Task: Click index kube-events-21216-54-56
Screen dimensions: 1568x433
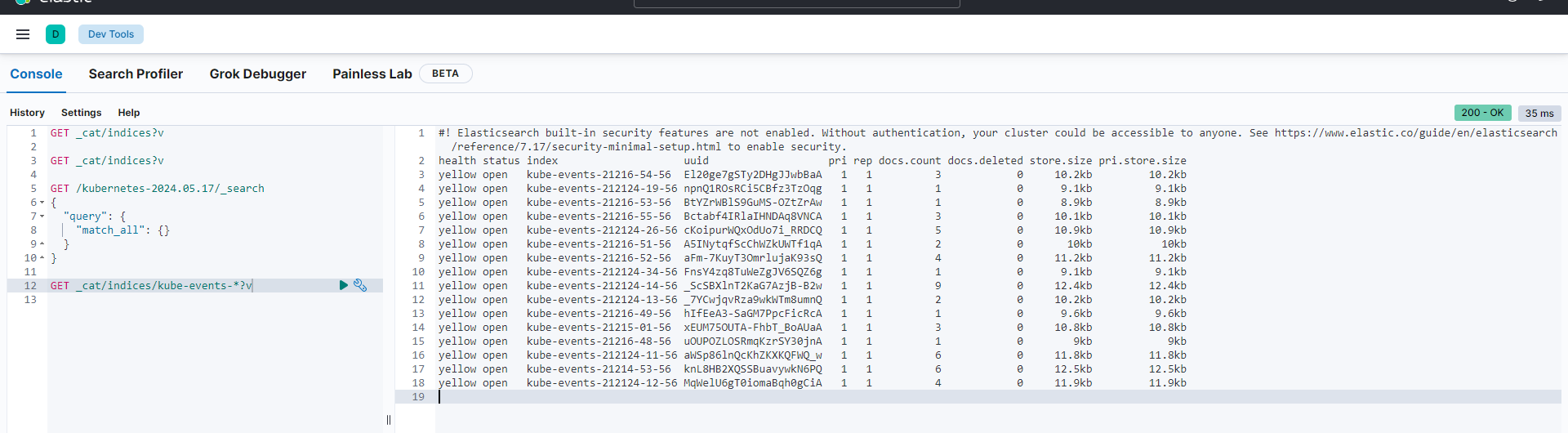Action: pos(599,174)
